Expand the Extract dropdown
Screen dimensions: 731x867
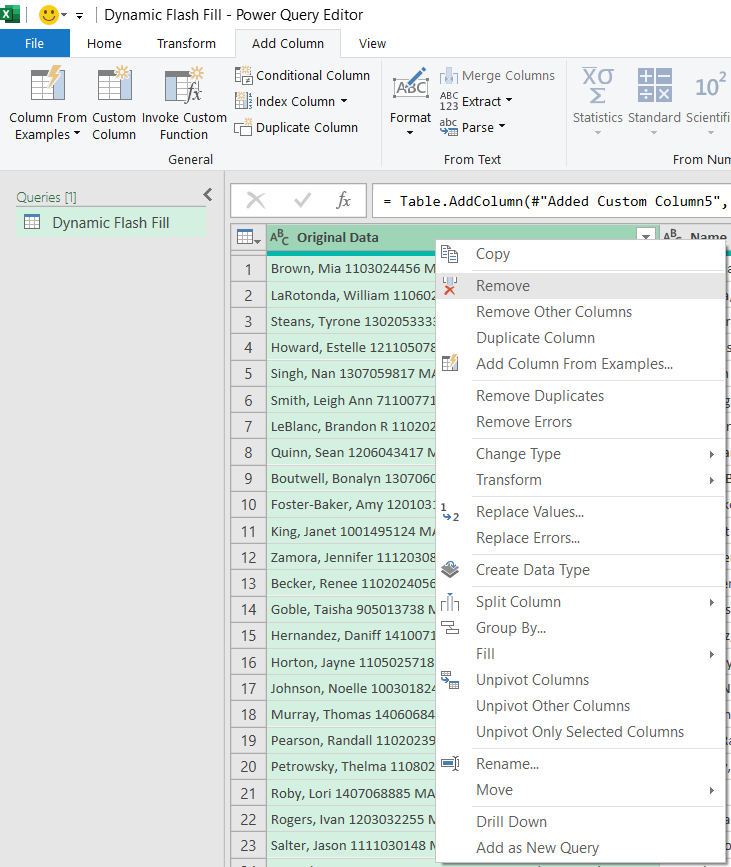[509, 101]
